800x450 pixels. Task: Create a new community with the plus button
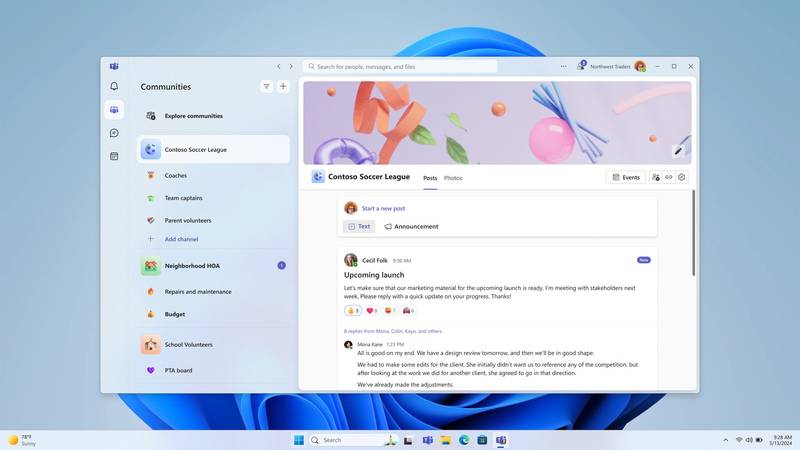coord(283,86)
